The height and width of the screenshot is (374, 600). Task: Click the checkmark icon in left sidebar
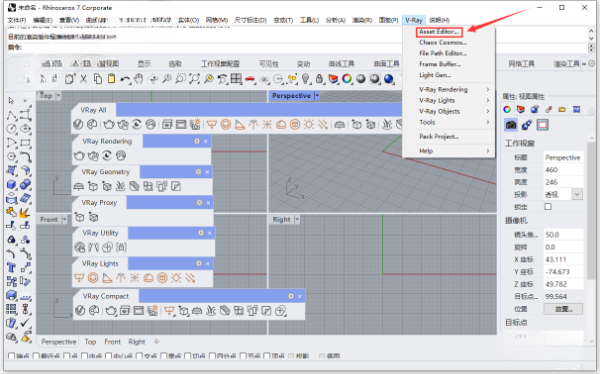point(25,323)
